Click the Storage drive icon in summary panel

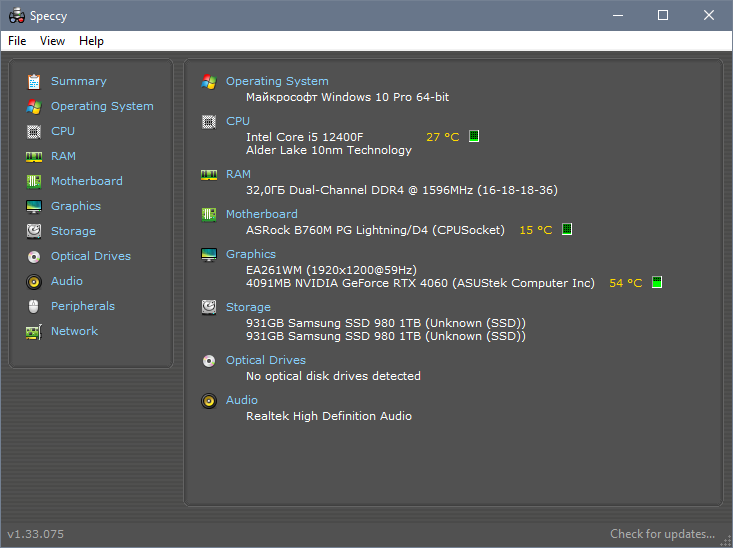coord(209,308)
